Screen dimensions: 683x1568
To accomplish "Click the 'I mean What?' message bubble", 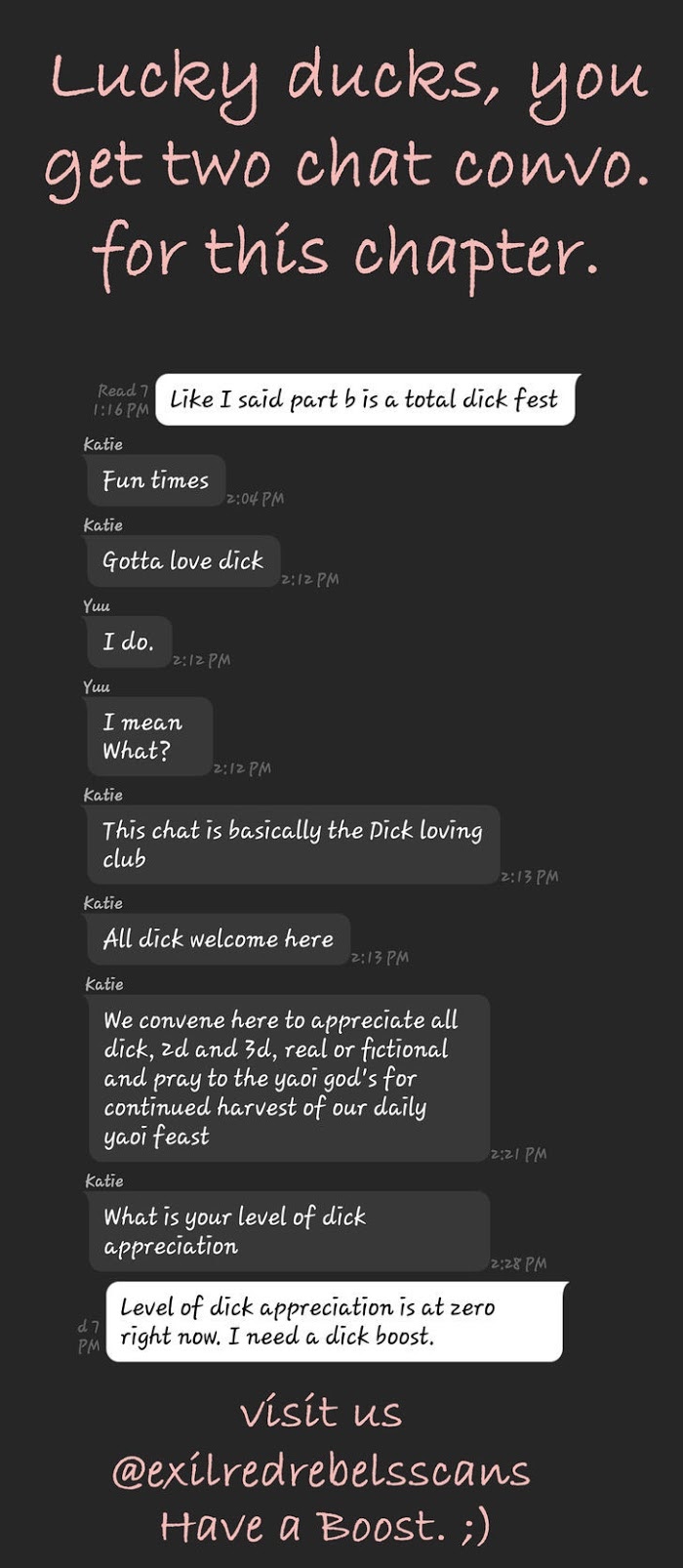I will [x=149, y=737].
